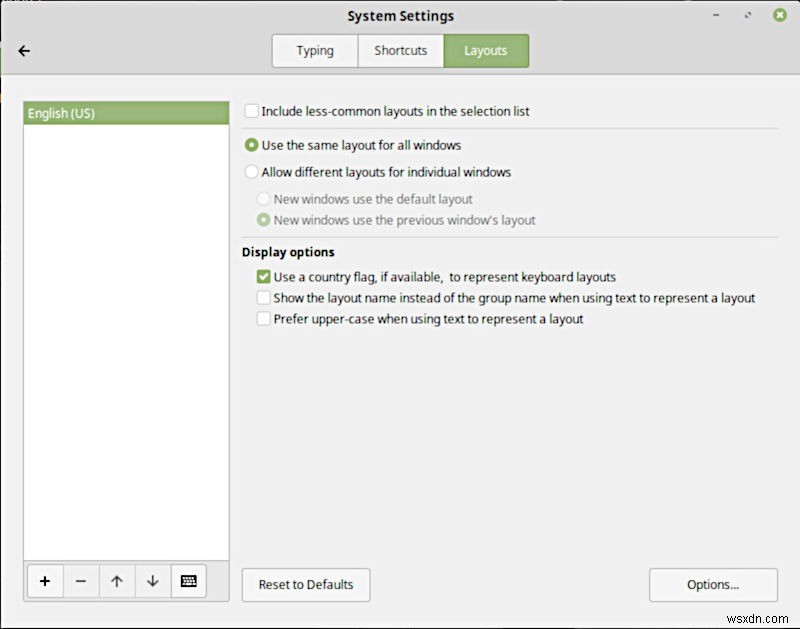Image resolution: width=800 pixels, height=629 pixels.
Task: Click the add layout plus icon
Action: pyautogui.click(x=45, y=581)
